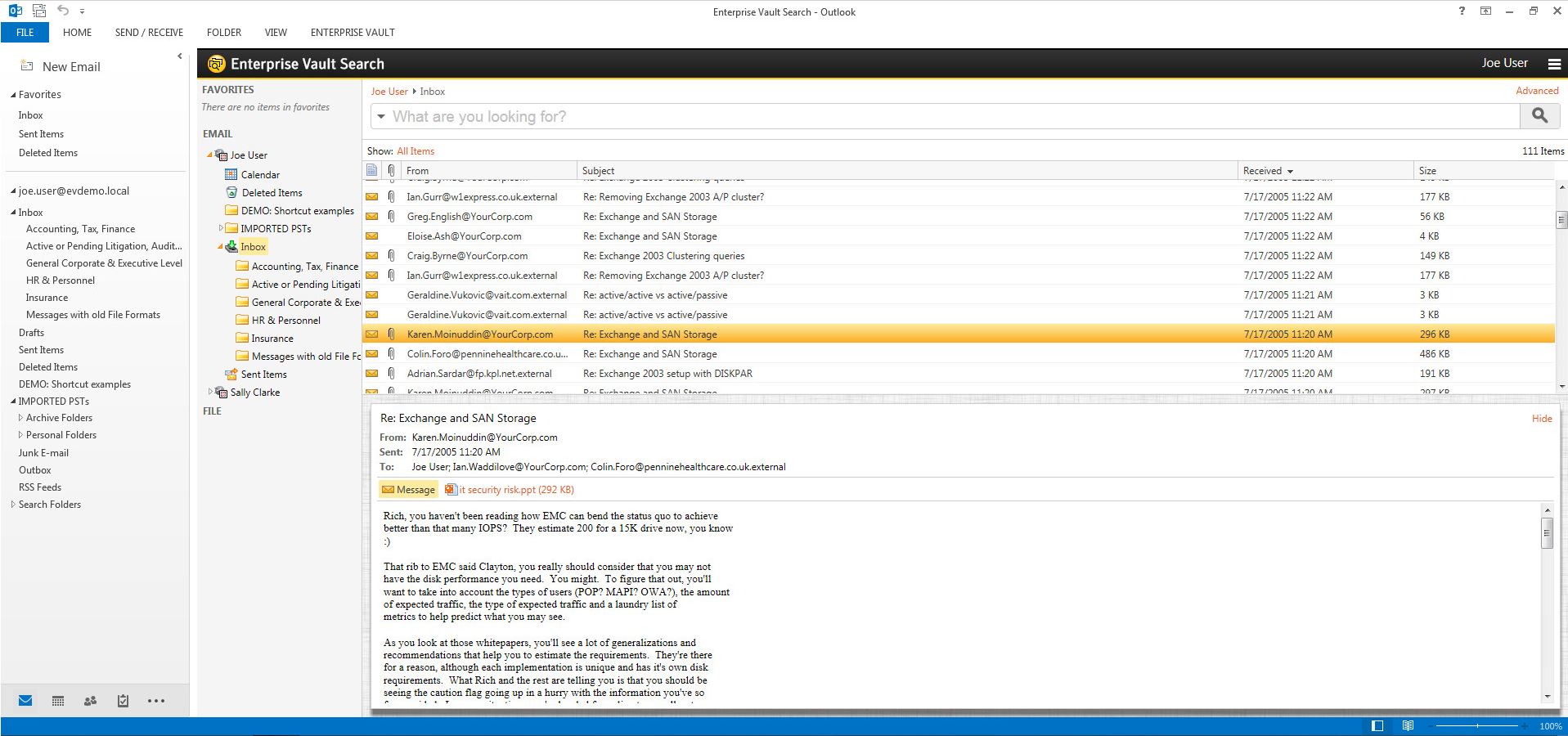This screenshot has width=1568, height=736.
Task: Open Tasks view in navigation bar
Action: coord(123,700)
